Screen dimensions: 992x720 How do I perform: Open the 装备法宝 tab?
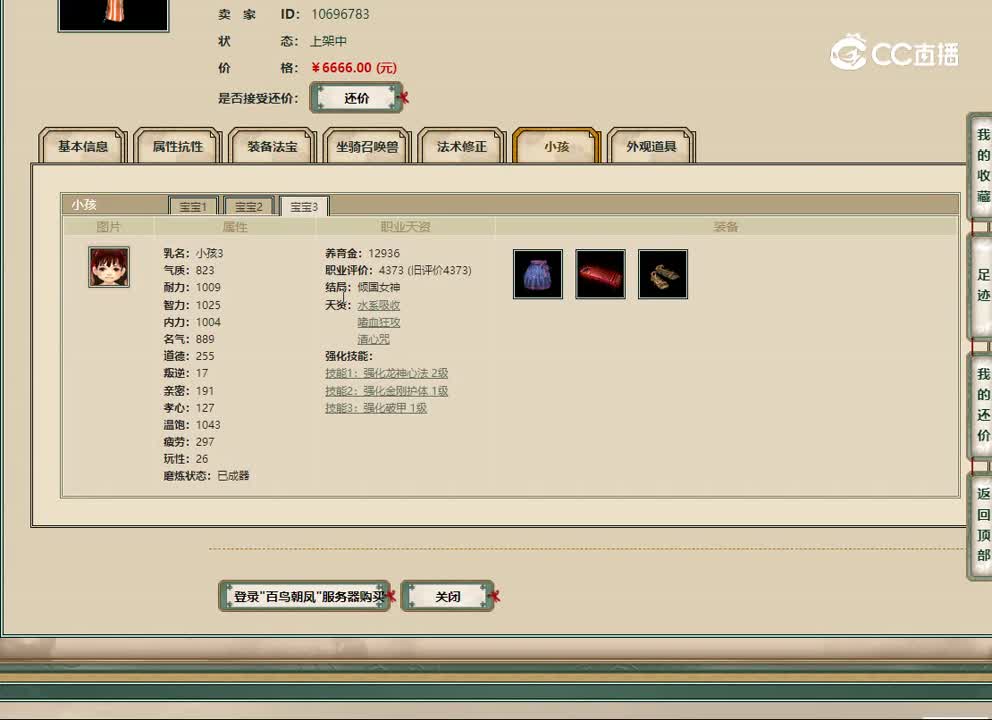point(272,145)
